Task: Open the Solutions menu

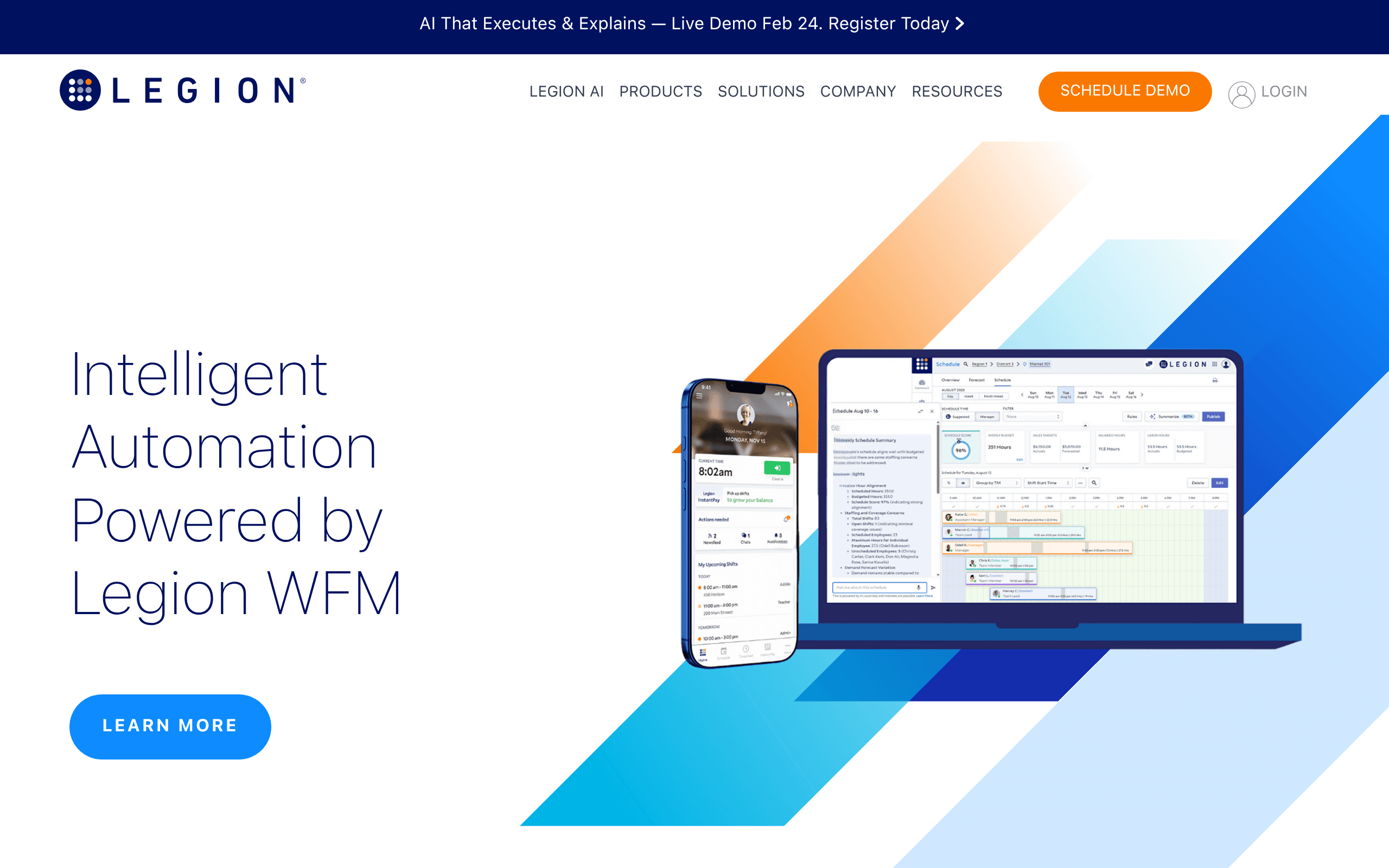Action: (761, 91)
